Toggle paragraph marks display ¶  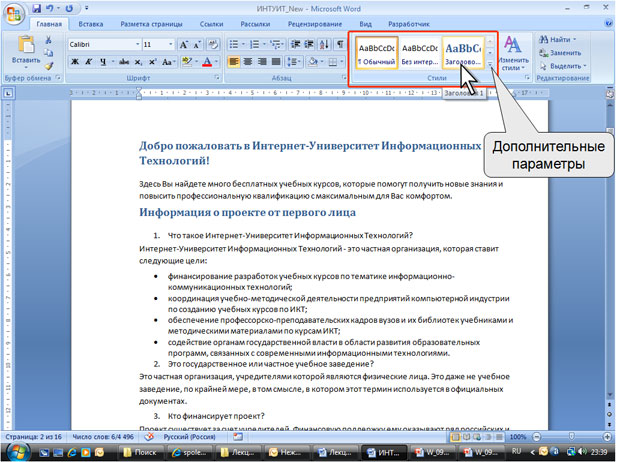340,44
